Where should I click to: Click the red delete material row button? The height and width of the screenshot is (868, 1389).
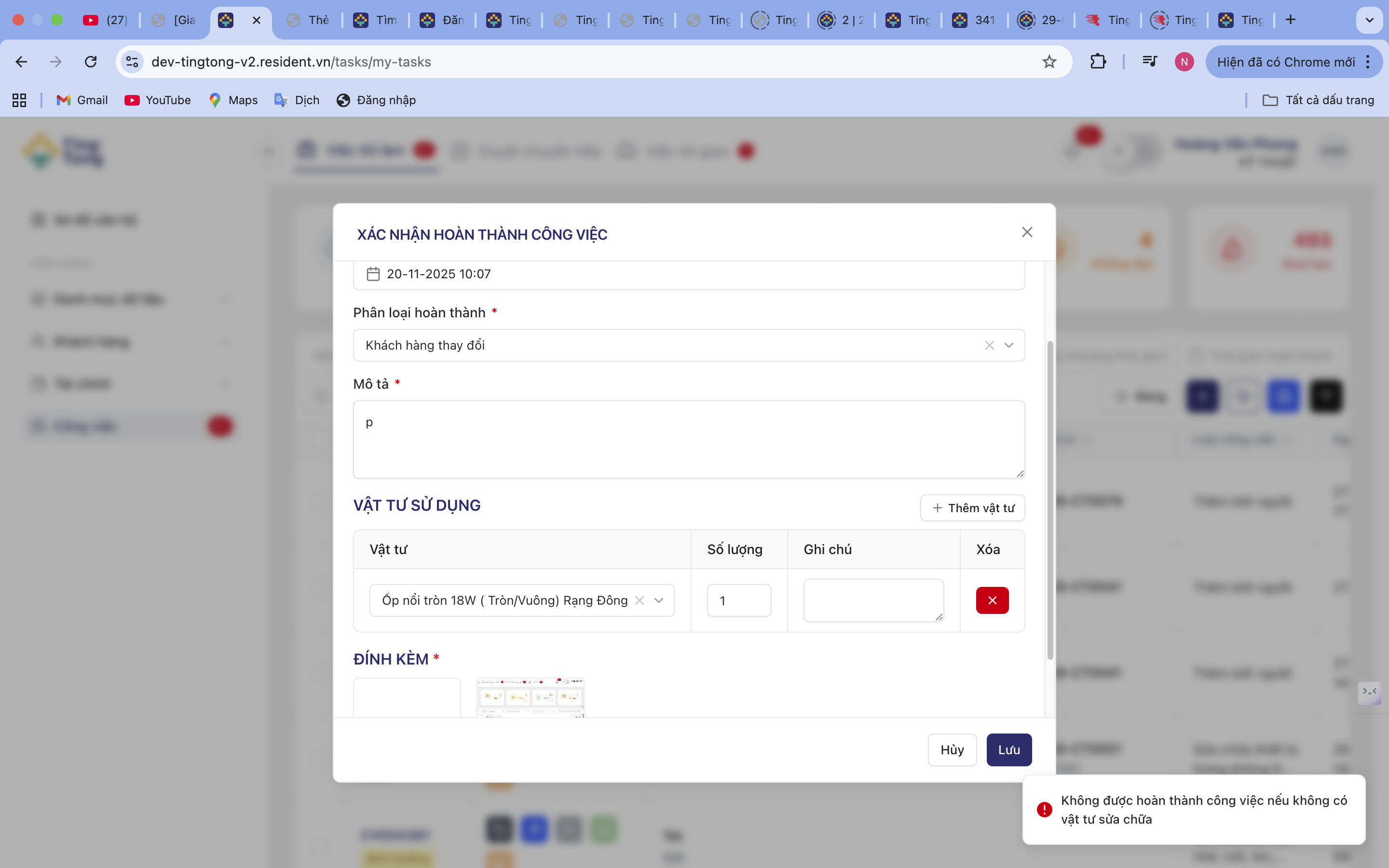(992, 600)
